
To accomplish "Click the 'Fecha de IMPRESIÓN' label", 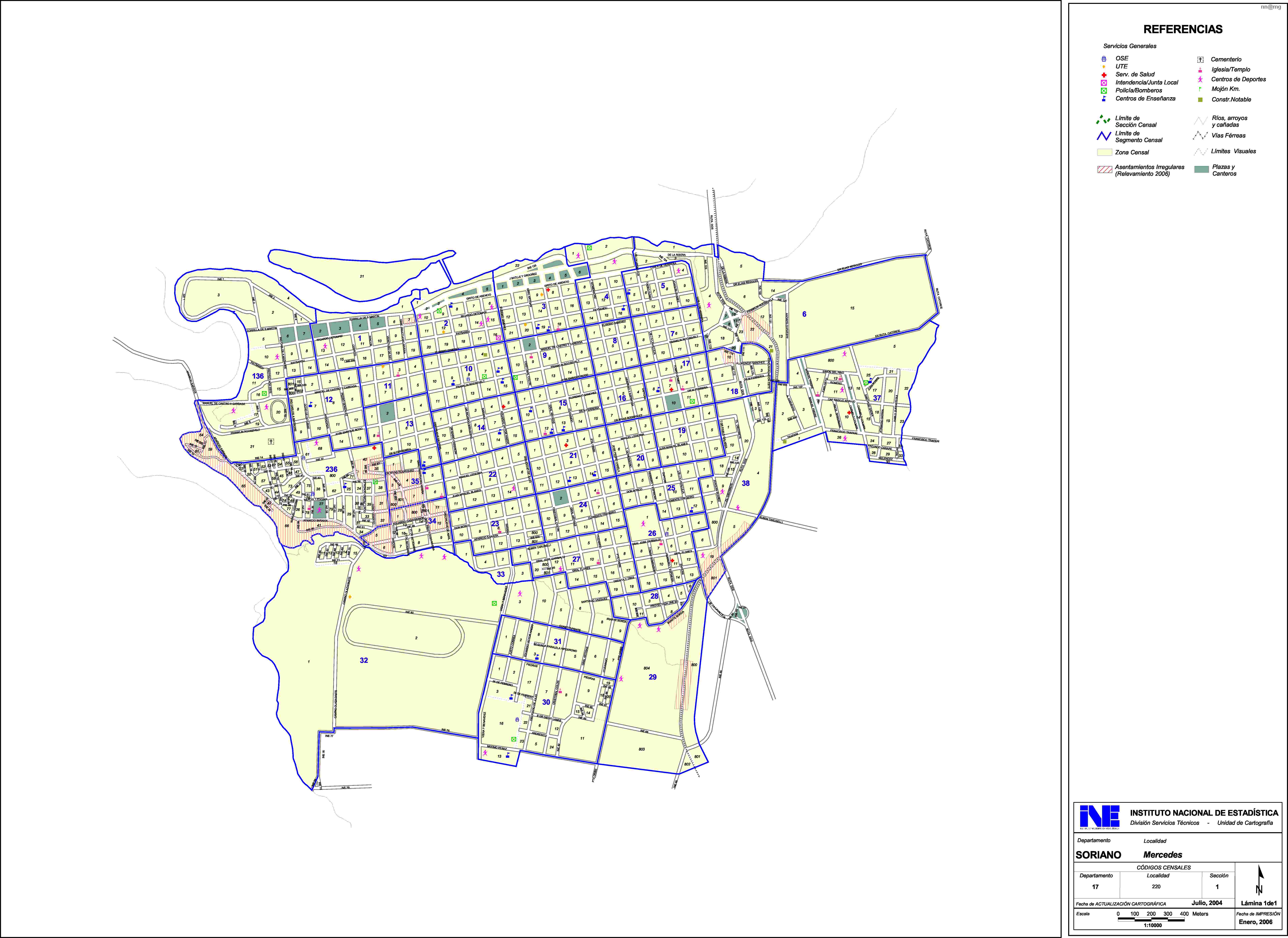I will coord(1258,914).
